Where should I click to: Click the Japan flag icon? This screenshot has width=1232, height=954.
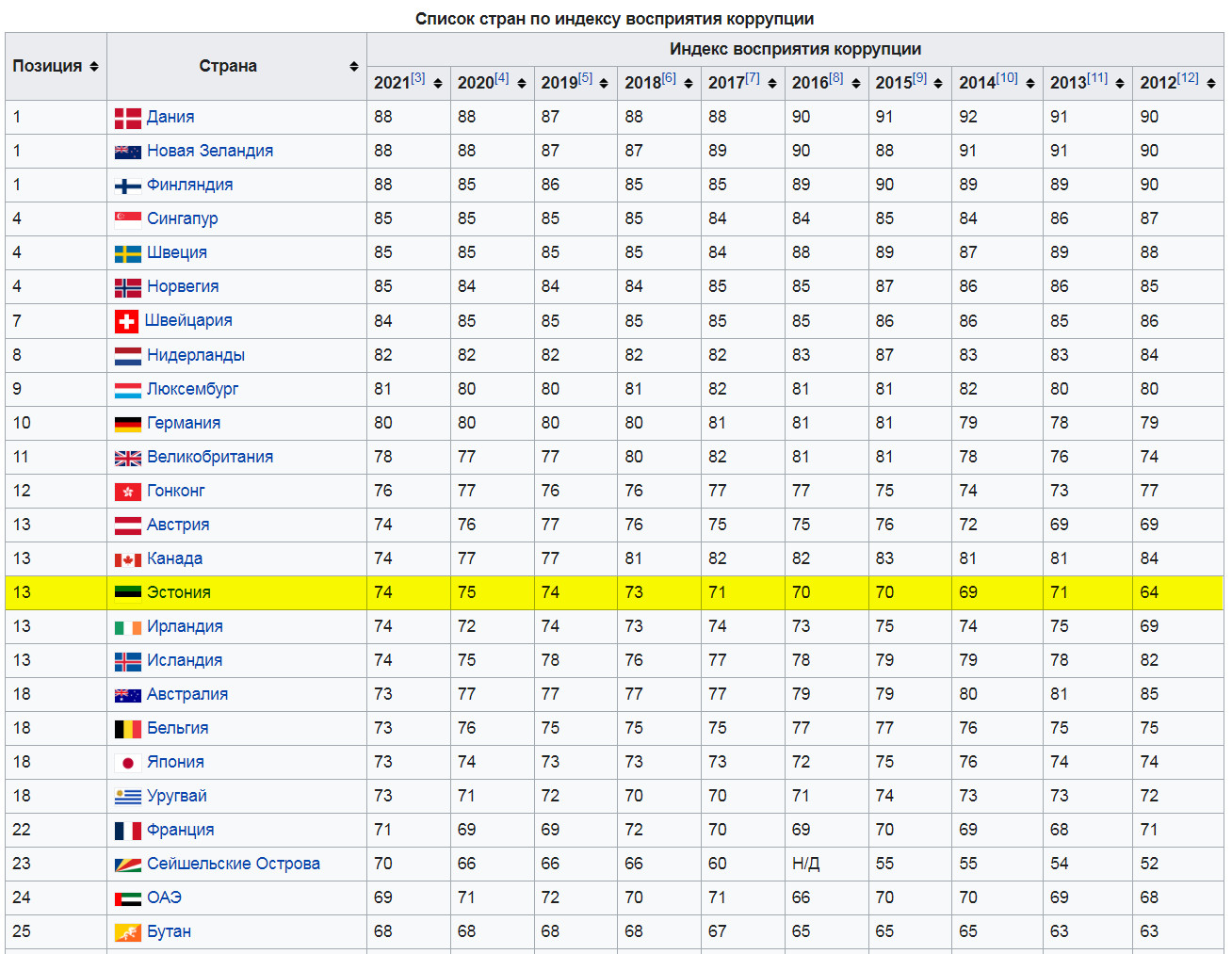[x=127, y=763]
